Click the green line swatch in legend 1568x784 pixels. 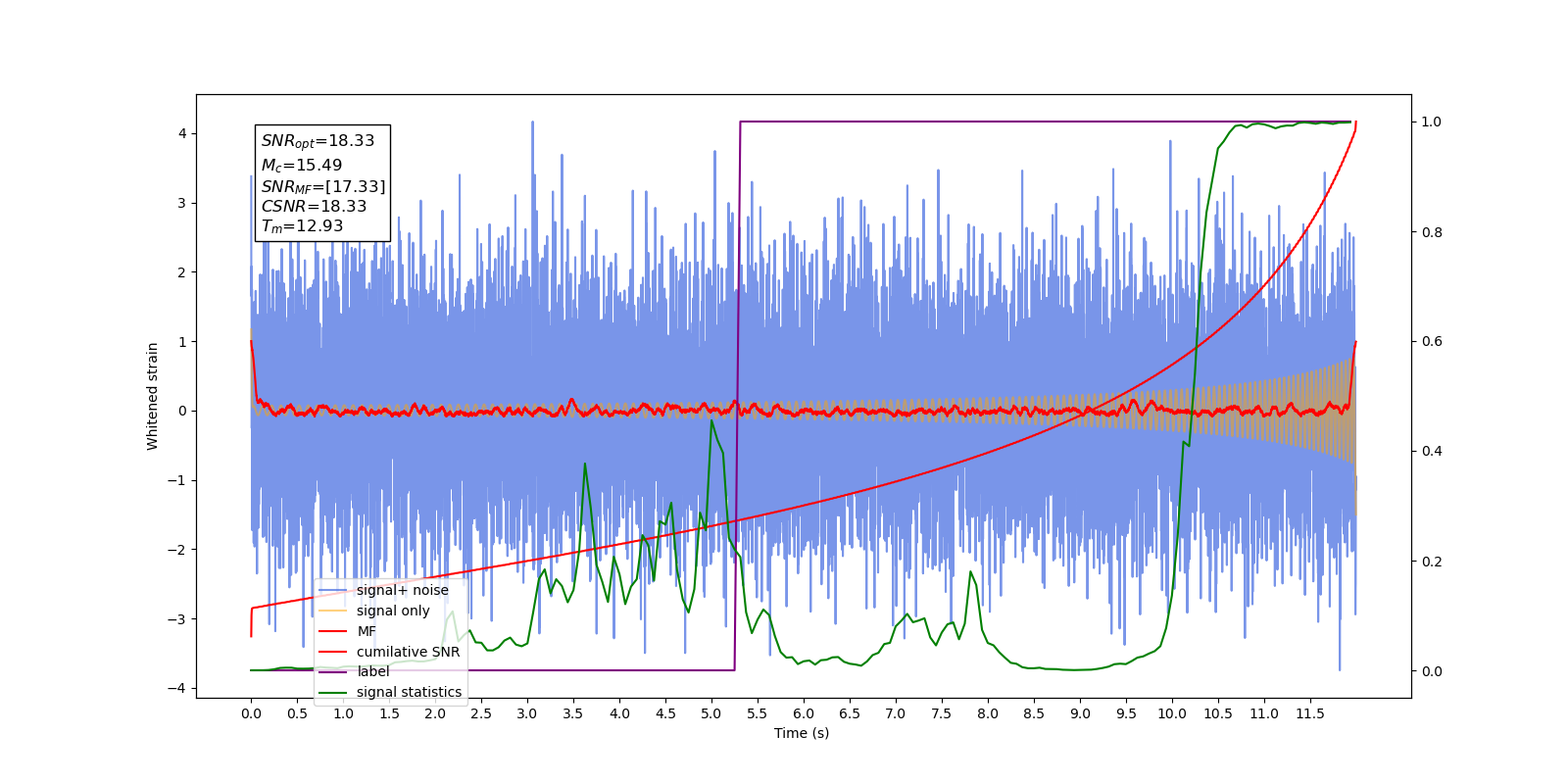(x=333, y=693)
